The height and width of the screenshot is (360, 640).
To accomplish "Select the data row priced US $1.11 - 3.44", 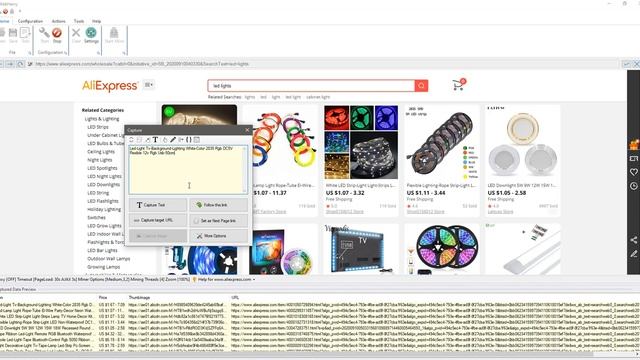I will 320,322.
